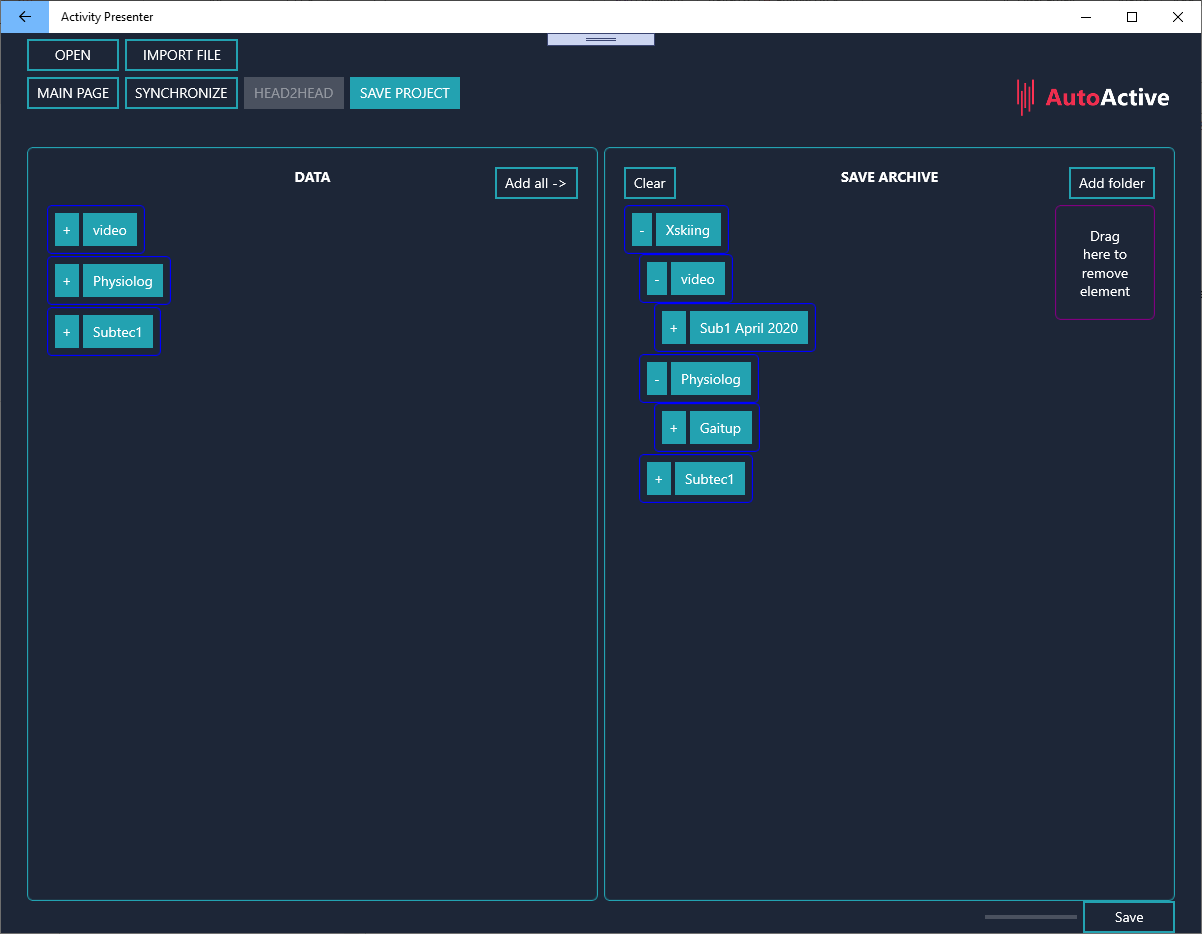Clear the save archive list
This screenshot has height=934, width=1202.
(x=649, y=183)
